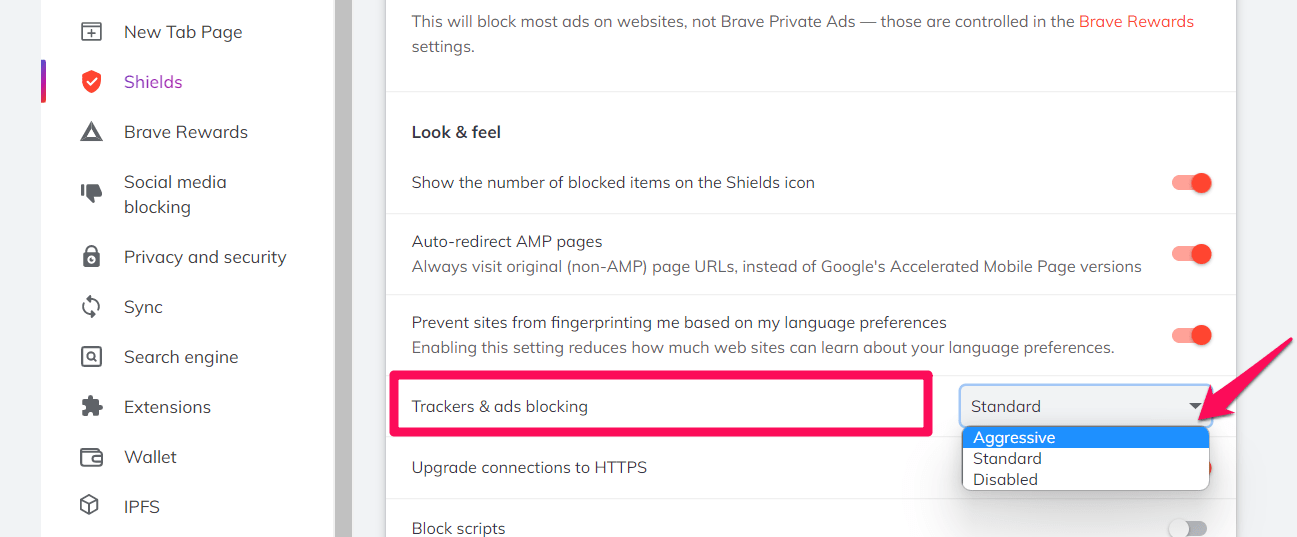Click the Privacy and security lock icon
This screenshot has width=1297, height=537.
point(91,257)
